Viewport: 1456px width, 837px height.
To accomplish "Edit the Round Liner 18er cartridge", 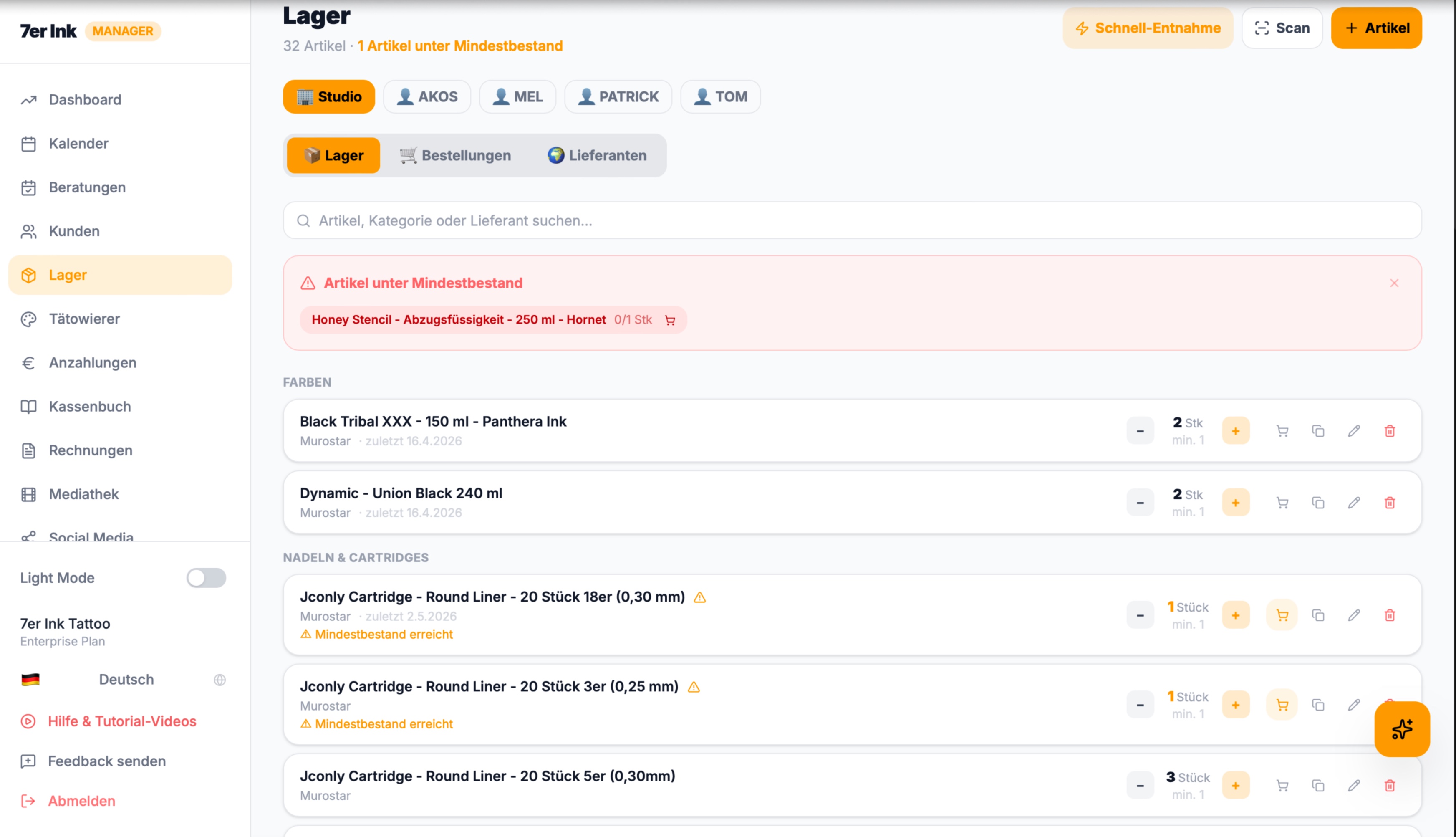I will (x=1354, y=616).
